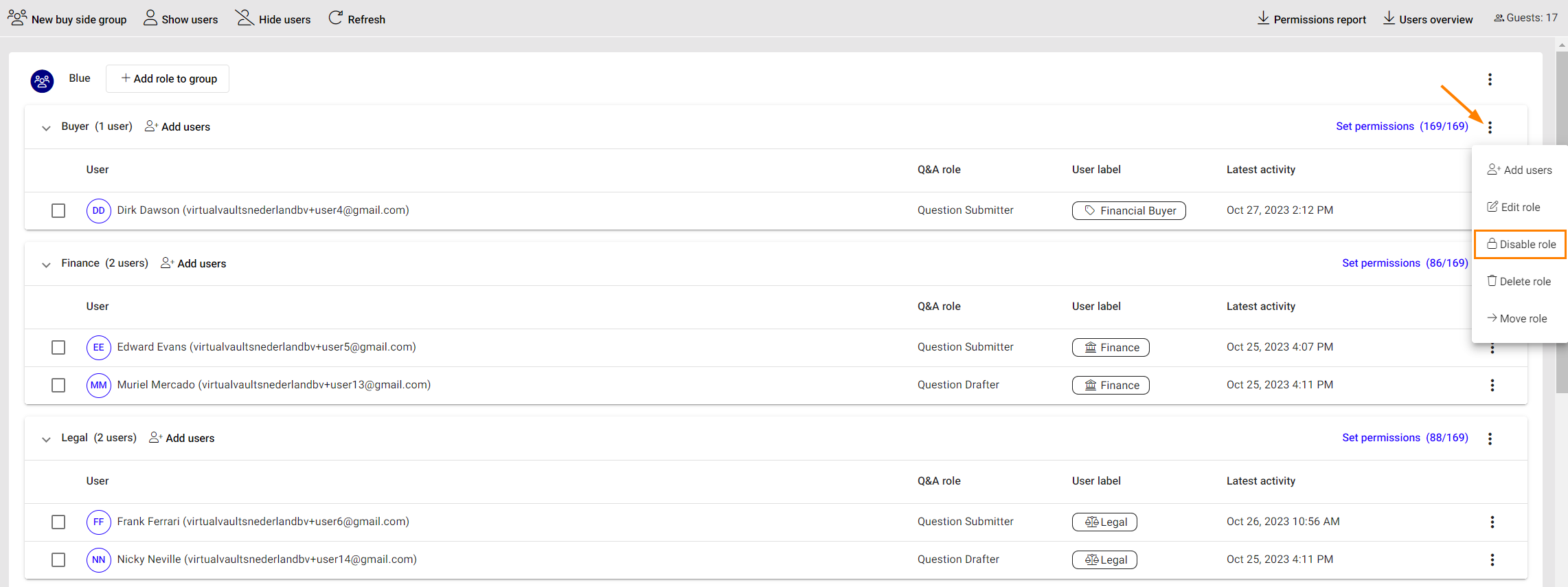Download the Permissions report
Image resolution: width=1568 pixels, height=587 pixels.
pyautogui.click(x=1311, y=19)
